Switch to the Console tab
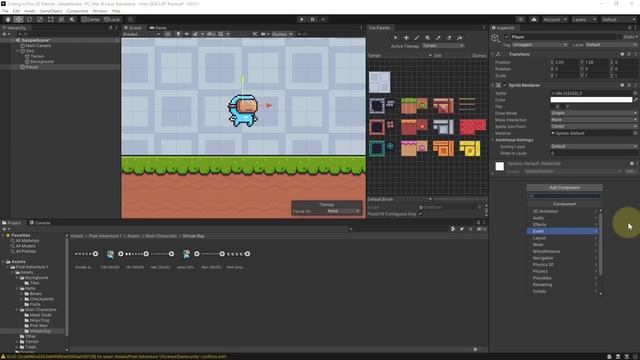The width and height of the screenshot is (640, 360). click(40, 223)
